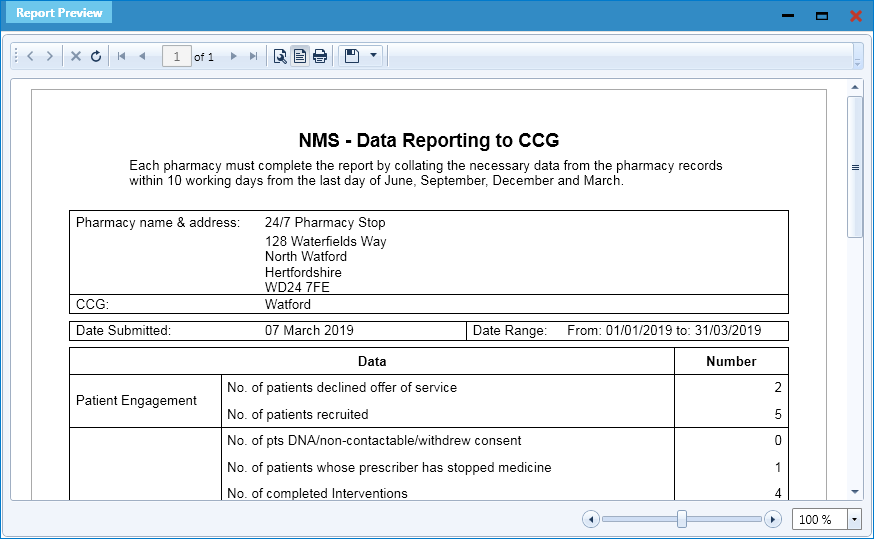Click 'Hertfordshire' address line
The image size is (874, 539).
303,272
